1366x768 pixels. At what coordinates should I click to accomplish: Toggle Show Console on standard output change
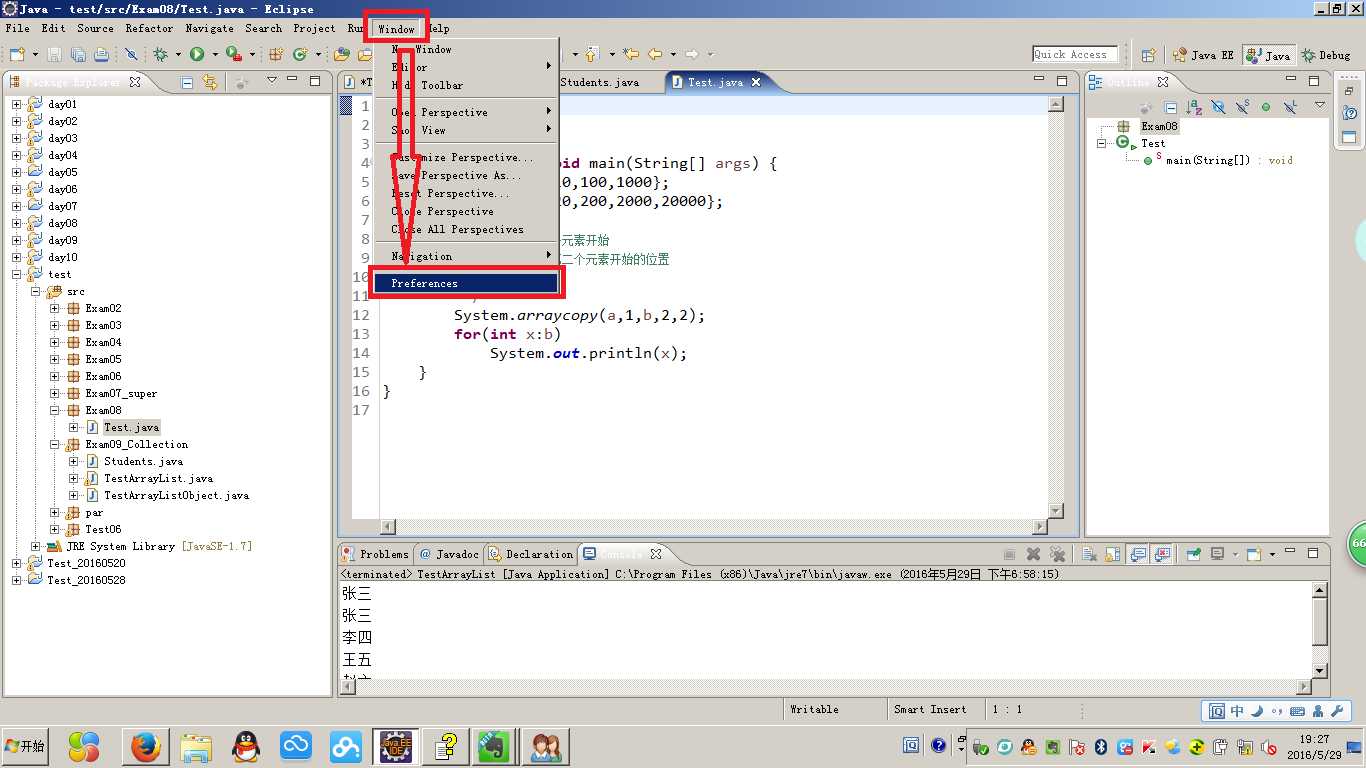pos(1137,554)
